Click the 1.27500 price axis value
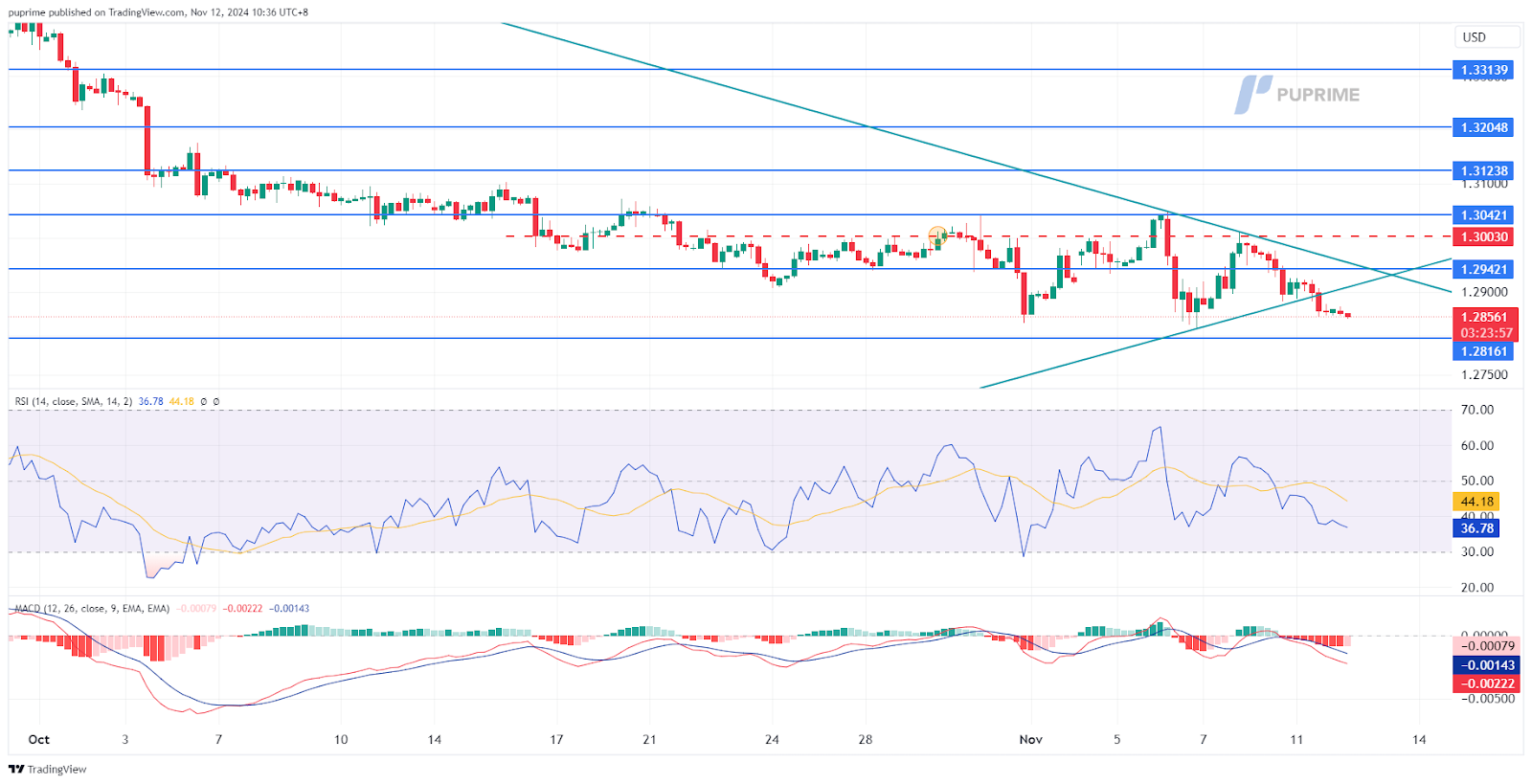The width and height of the screenshot is (1532, 784). [x=1485, y=375]
